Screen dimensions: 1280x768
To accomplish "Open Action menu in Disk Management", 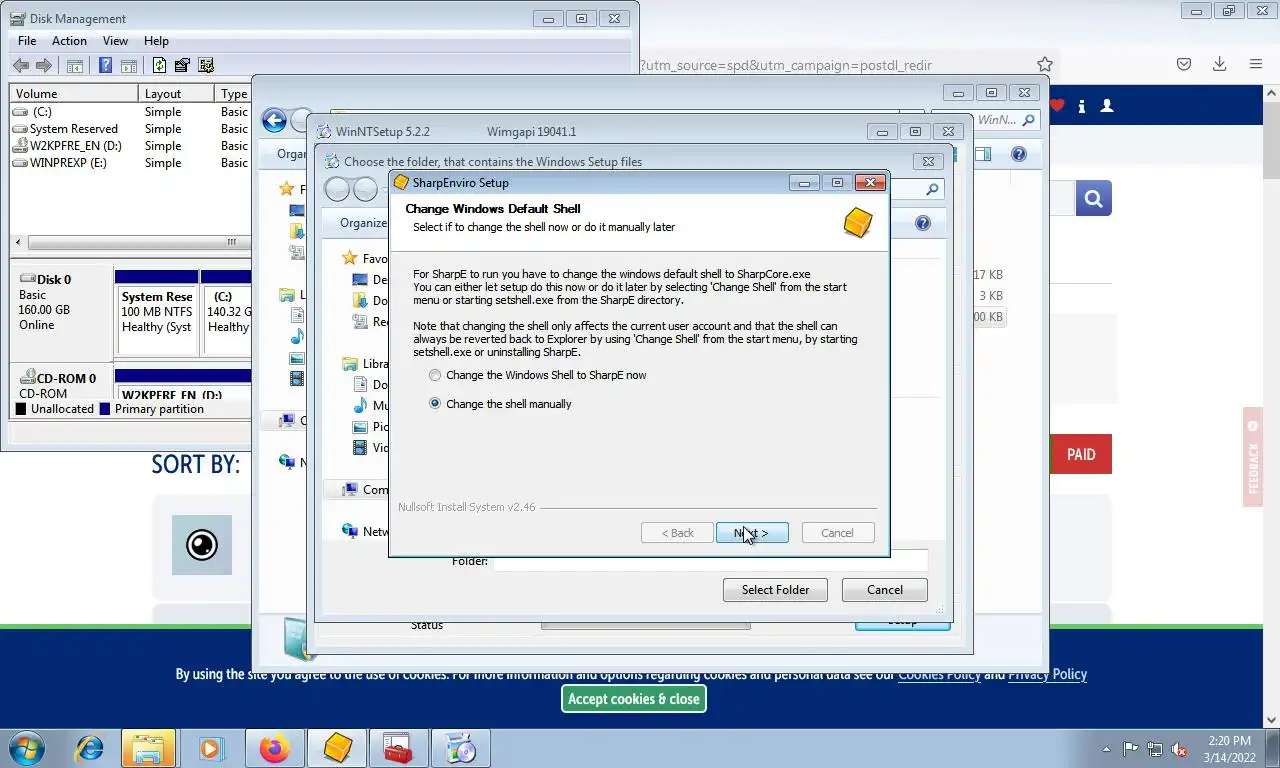I will pyautogui.click(x=69, y=41).
